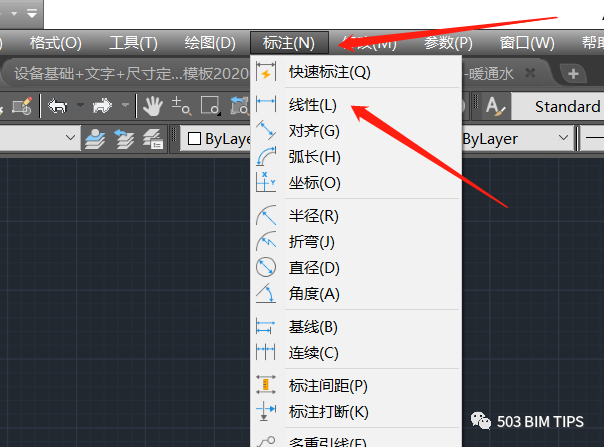604x447 pixels.
Task: Click the continue dimension icon
Action: [x=265, y=352]
